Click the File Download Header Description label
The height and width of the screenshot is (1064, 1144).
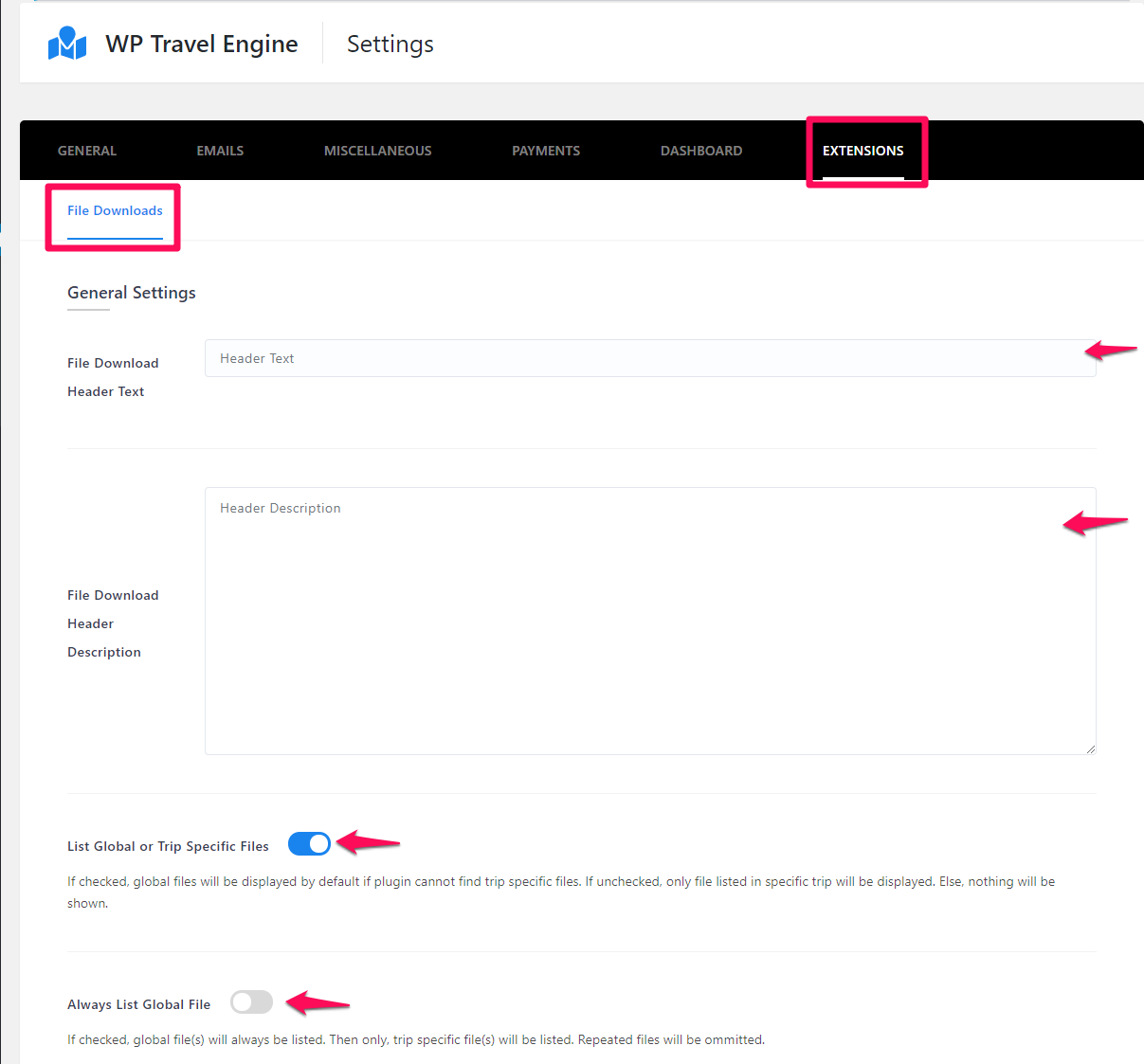coord(113,623)
